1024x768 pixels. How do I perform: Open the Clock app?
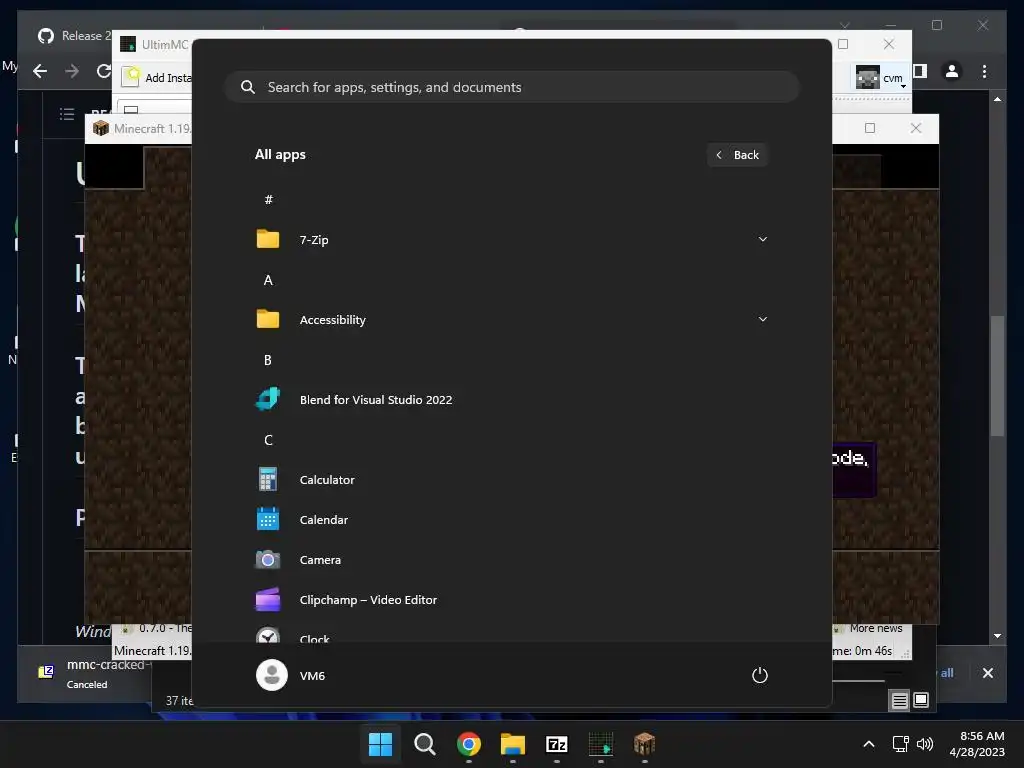click(x=511, y=635)
